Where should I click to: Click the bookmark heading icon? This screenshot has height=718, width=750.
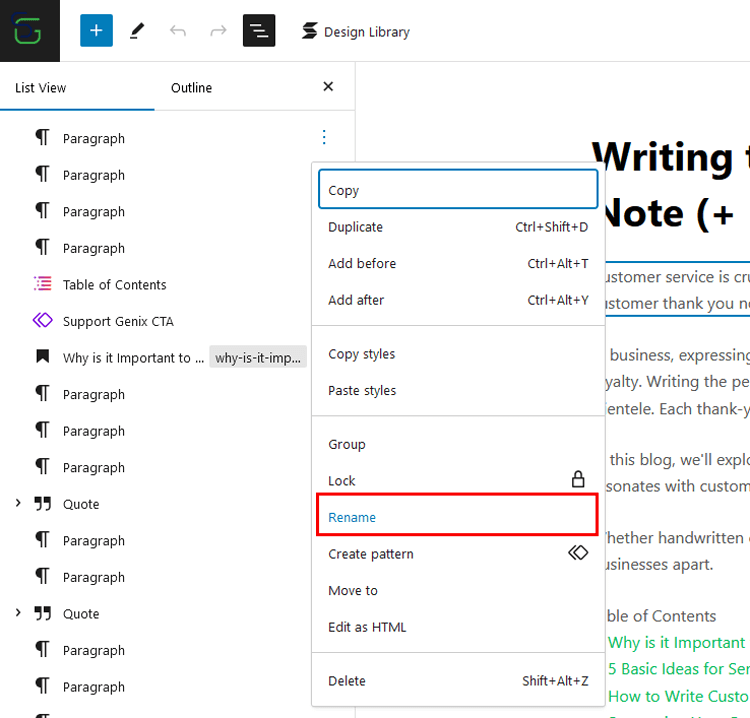43,356
